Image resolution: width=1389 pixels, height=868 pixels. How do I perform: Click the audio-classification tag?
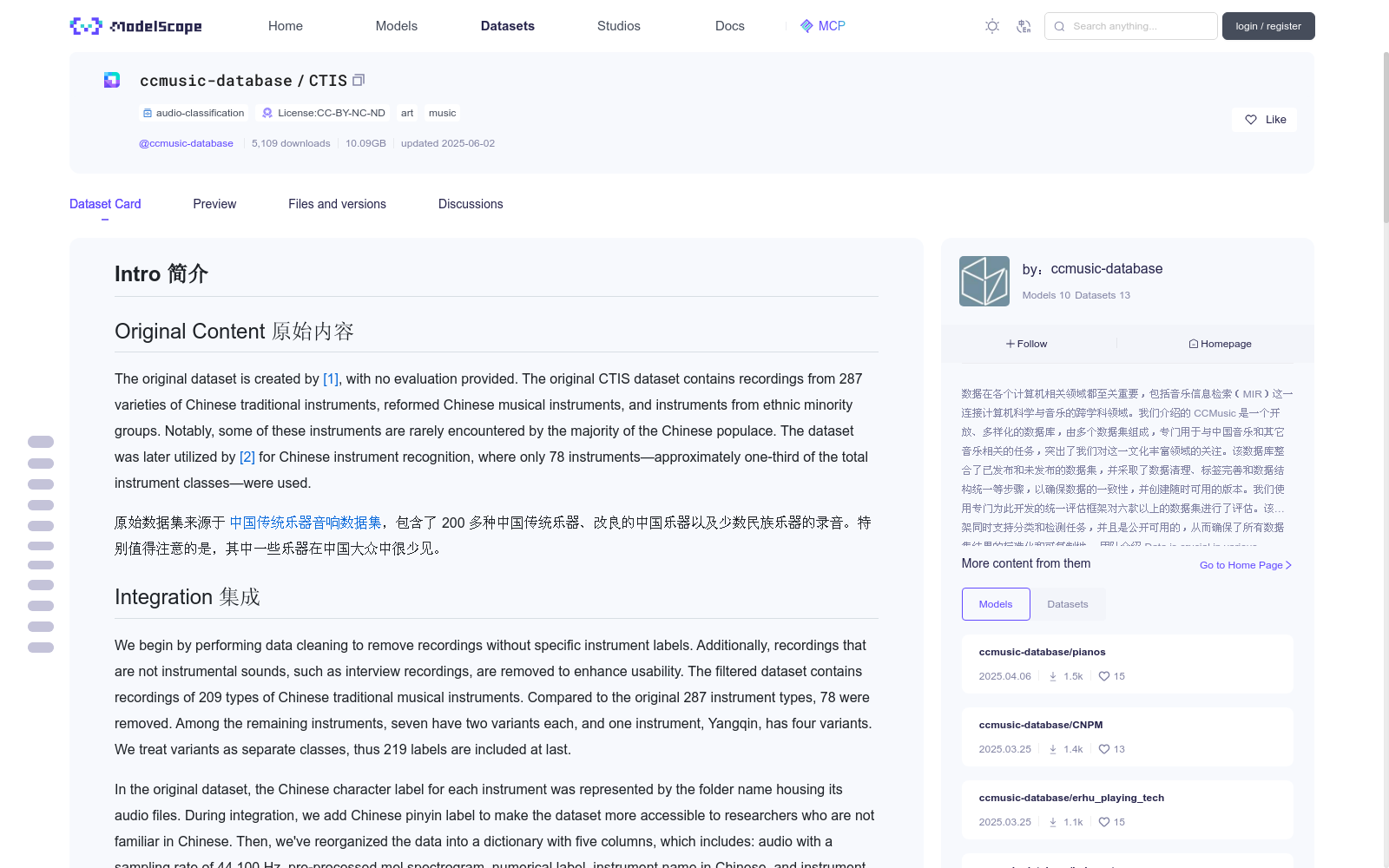(x=194, y=113)
